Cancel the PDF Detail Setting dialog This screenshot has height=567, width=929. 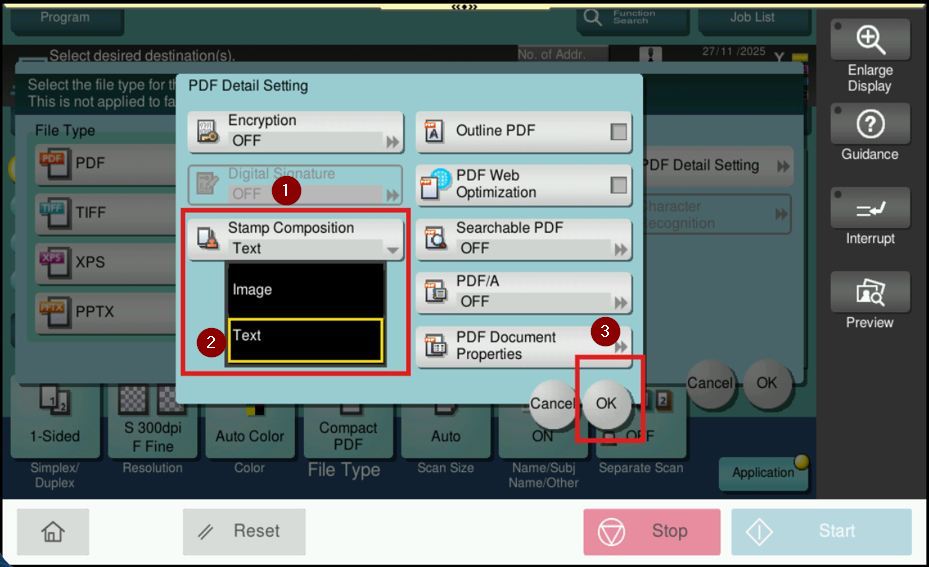point(552,403)
